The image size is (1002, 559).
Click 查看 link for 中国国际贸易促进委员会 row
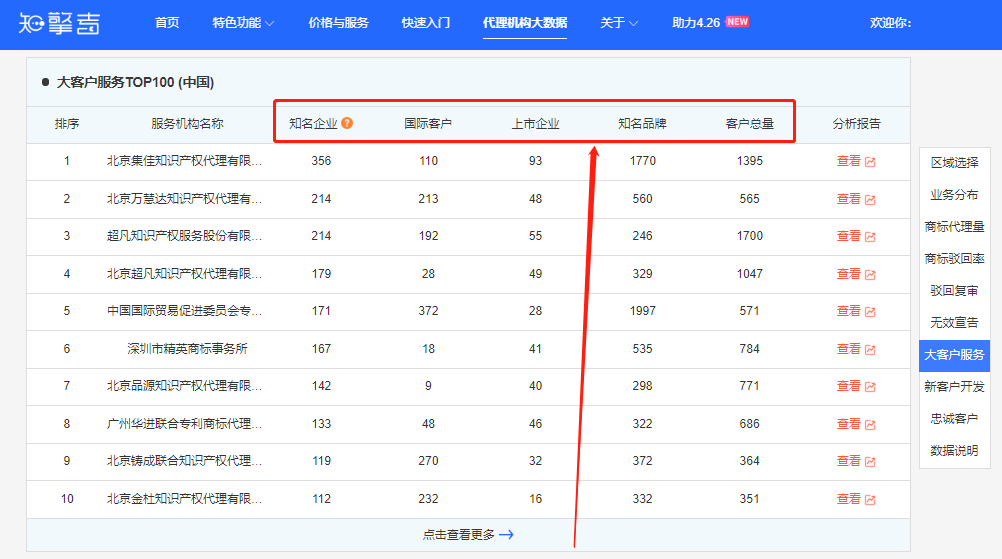tap(849, 310)
